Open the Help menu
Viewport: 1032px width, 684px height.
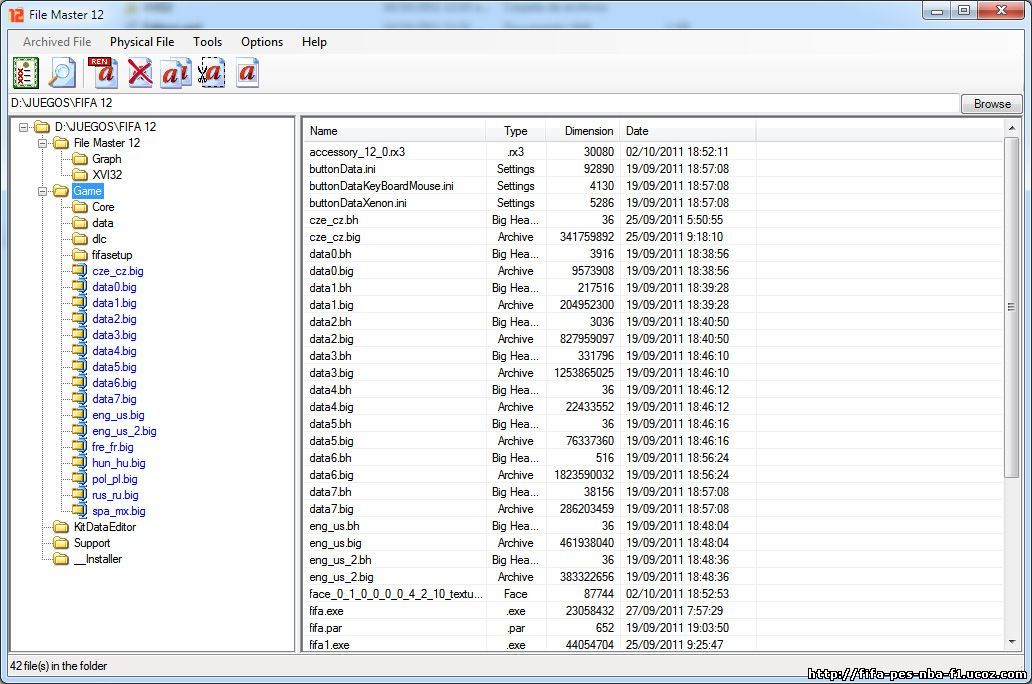tap(314, 41)
